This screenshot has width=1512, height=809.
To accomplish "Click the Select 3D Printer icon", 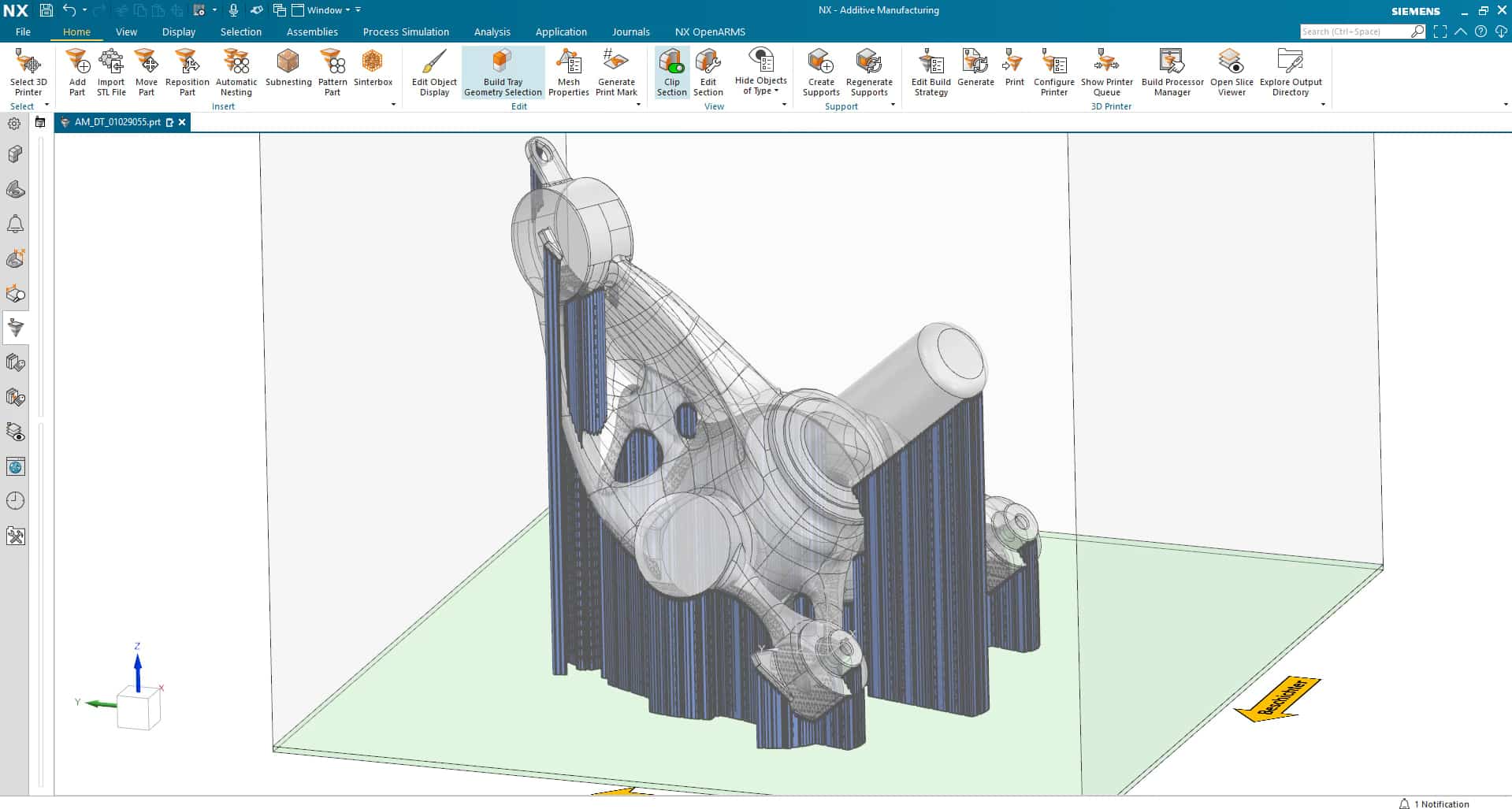I will [28, 72].
